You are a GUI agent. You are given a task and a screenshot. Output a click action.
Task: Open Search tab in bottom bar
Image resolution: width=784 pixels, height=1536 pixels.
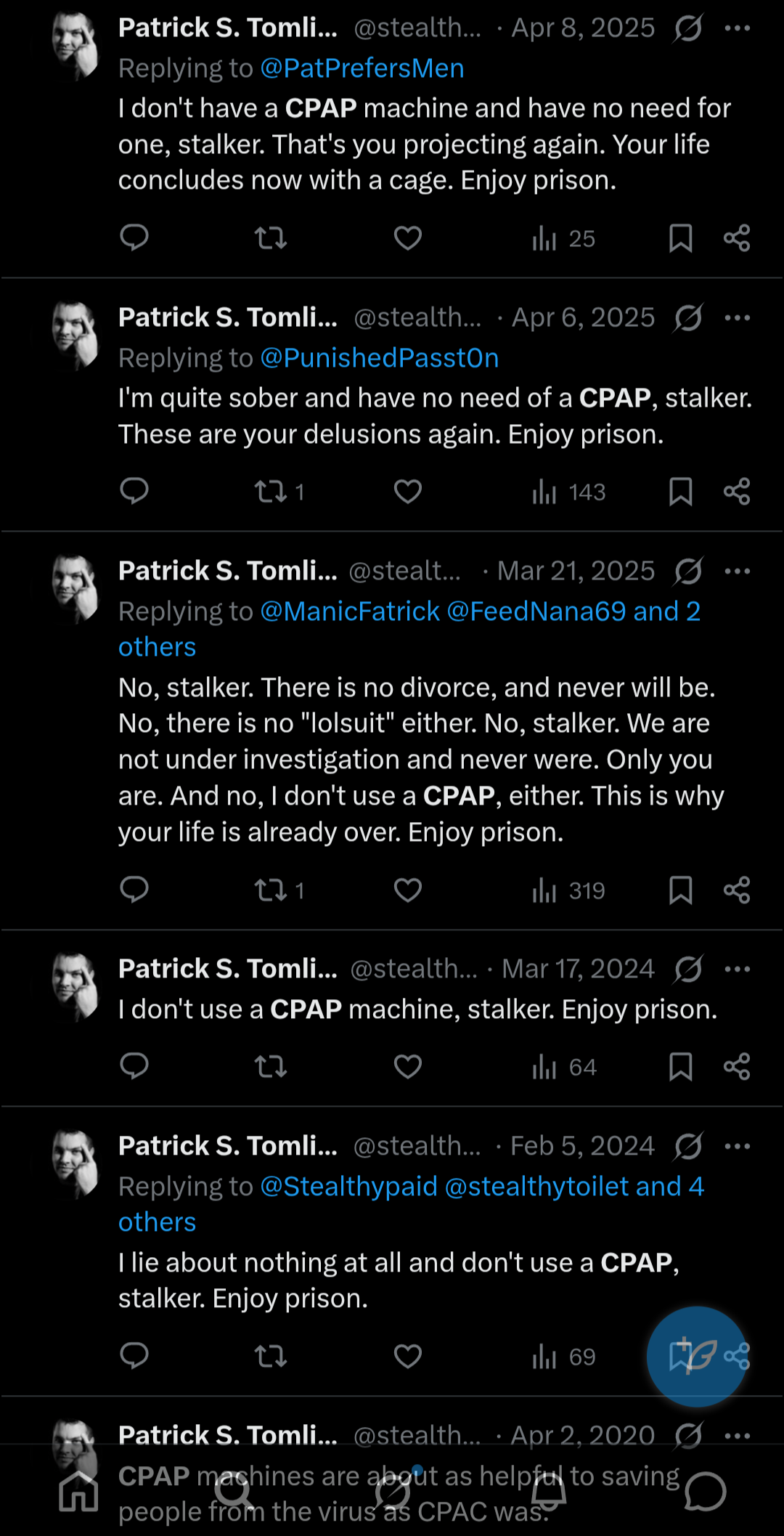(234, 1492)
